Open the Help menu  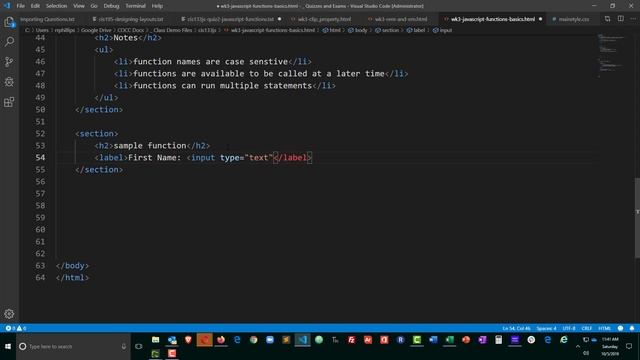click(157, 6)
